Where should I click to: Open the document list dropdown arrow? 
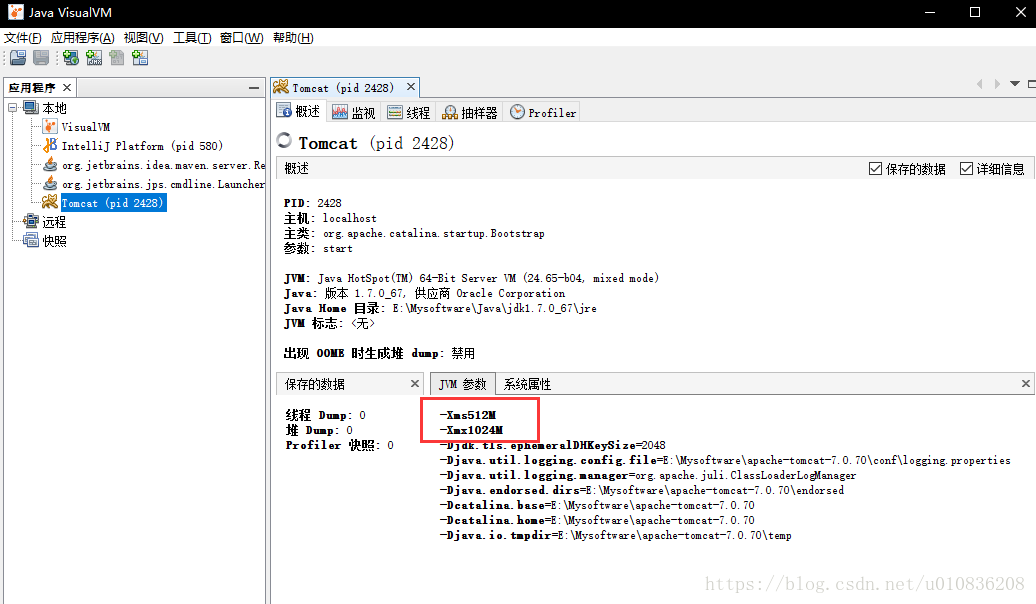[x=1015, y=84]
